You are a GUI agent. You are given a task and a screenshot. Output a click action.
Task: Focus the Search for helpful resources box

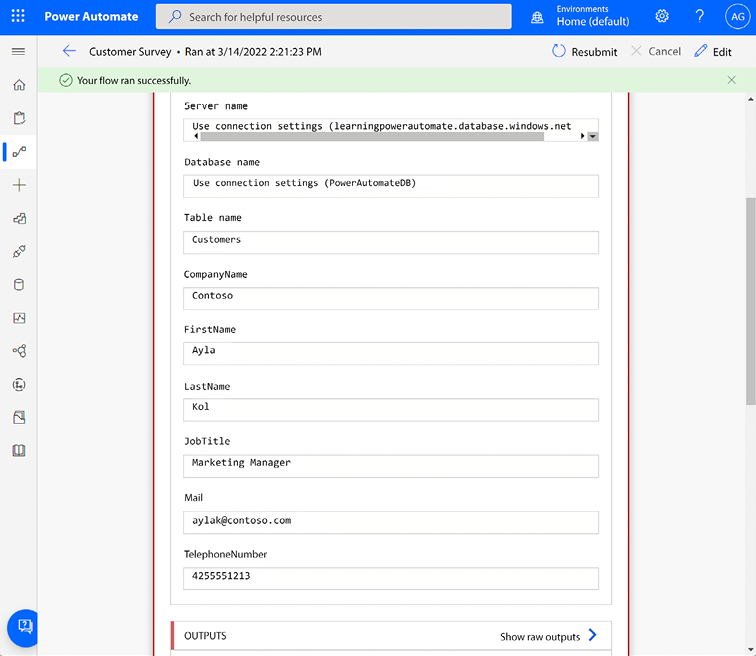pos(334,17)
